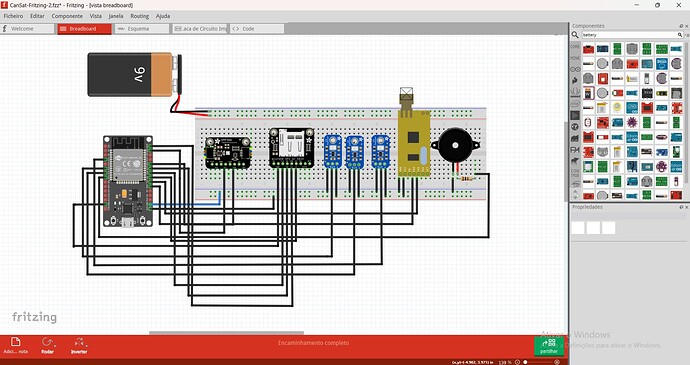690x365 pixels.
Task: Open the Componente menu
Action: pos(67,16)
